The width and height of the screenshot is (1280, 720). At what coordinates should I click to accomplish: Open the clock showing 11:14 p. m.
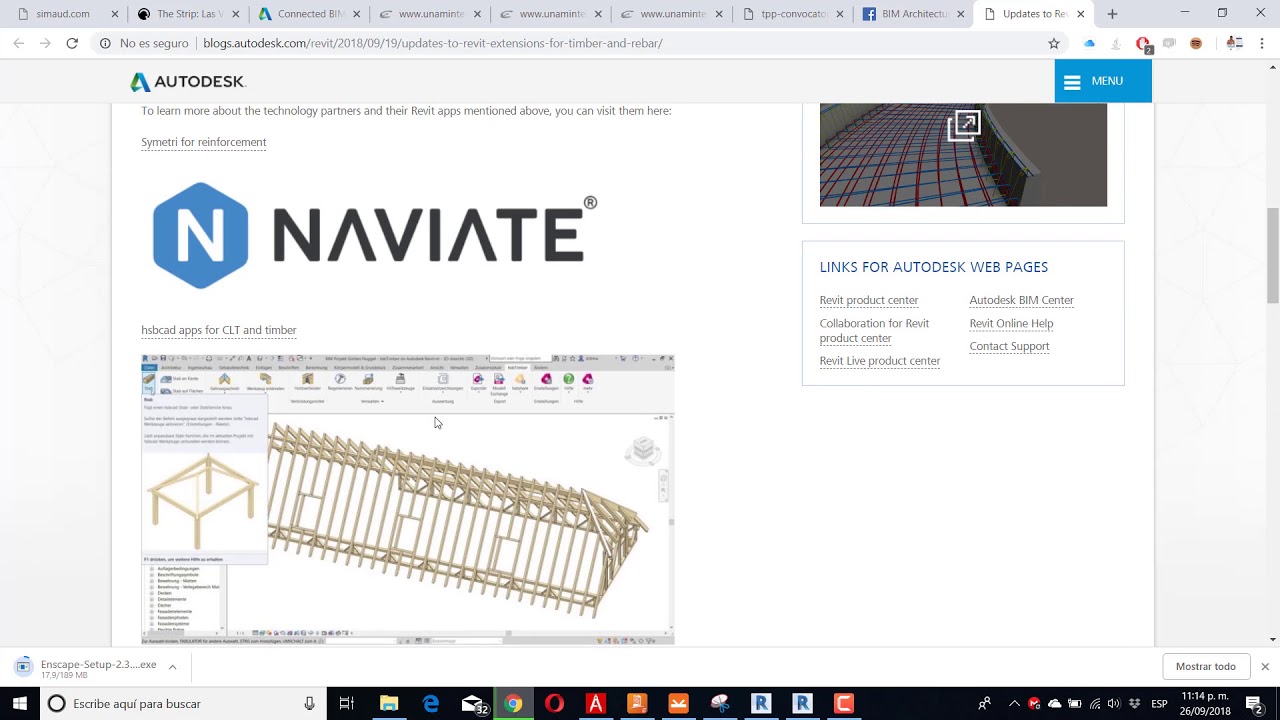pyautogui.click(x=1204, y=704)
